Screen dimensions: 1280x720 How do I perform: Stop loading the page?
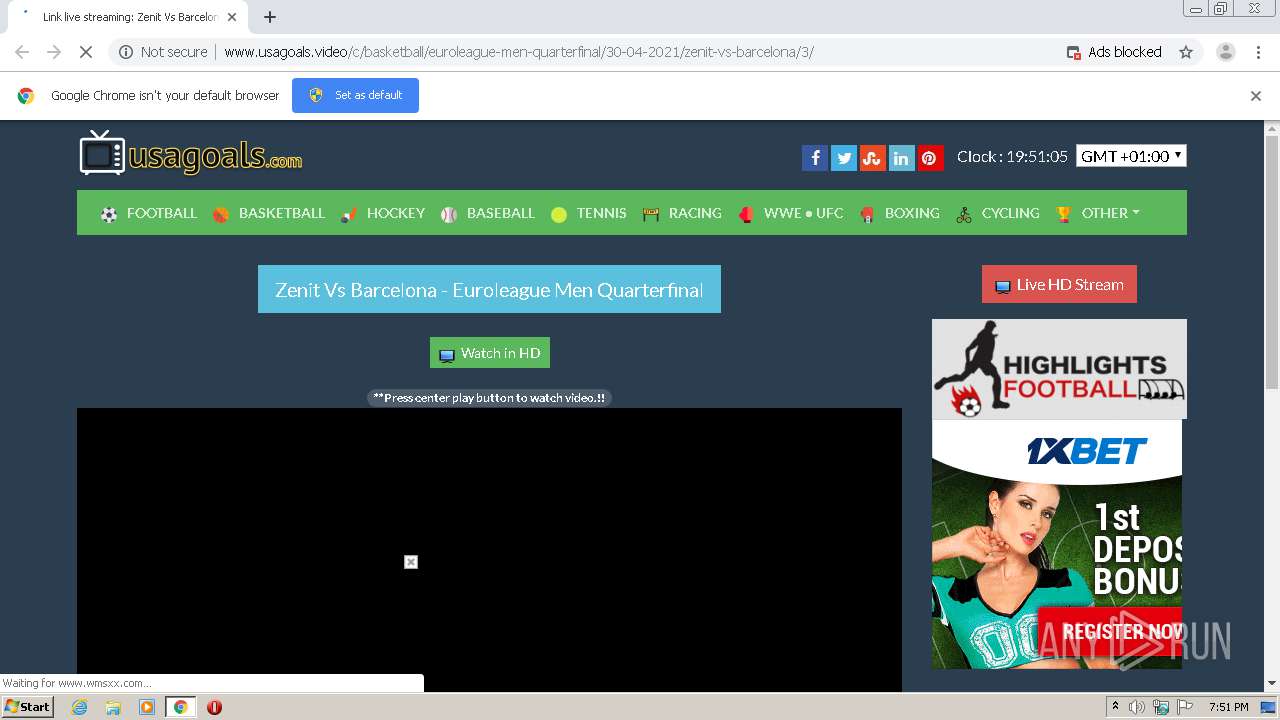pyautogui.click(x=85, y=52)
